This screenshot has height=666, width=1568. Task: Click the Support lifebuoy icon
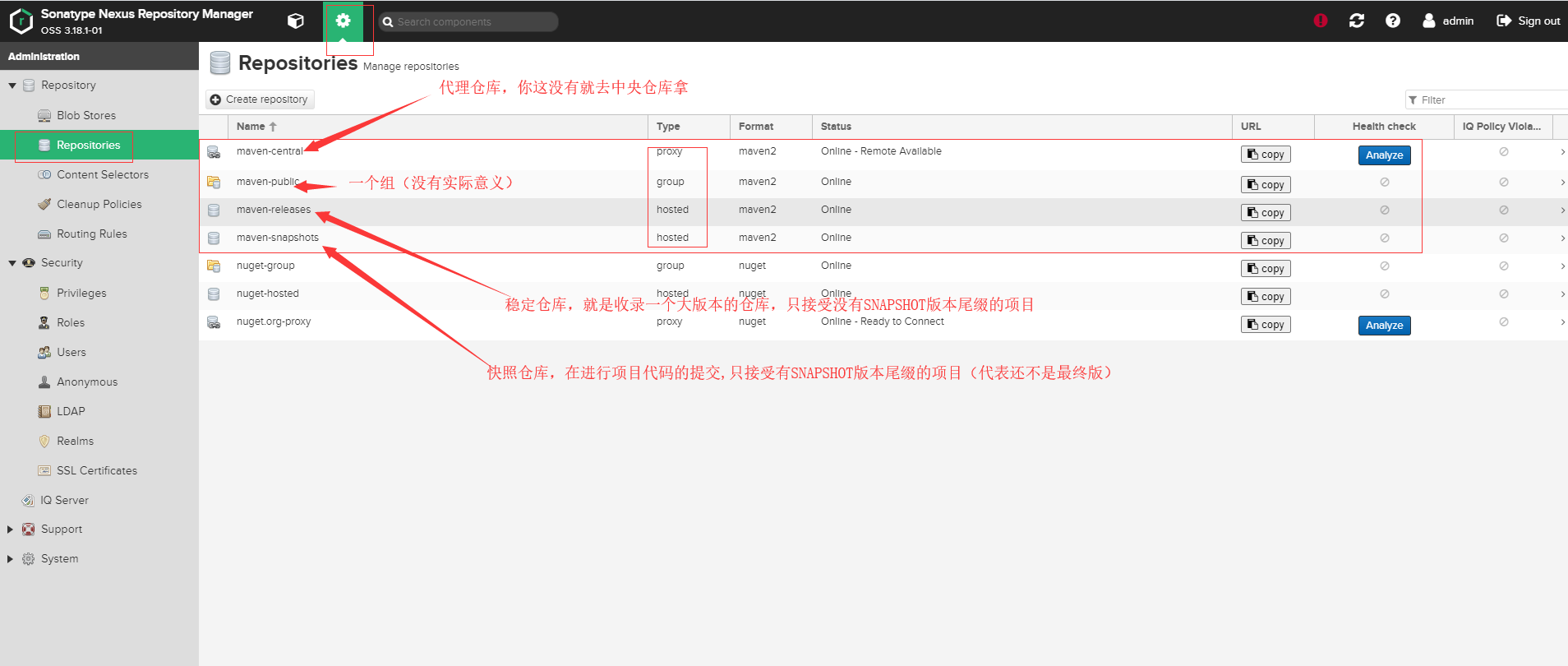29,530
